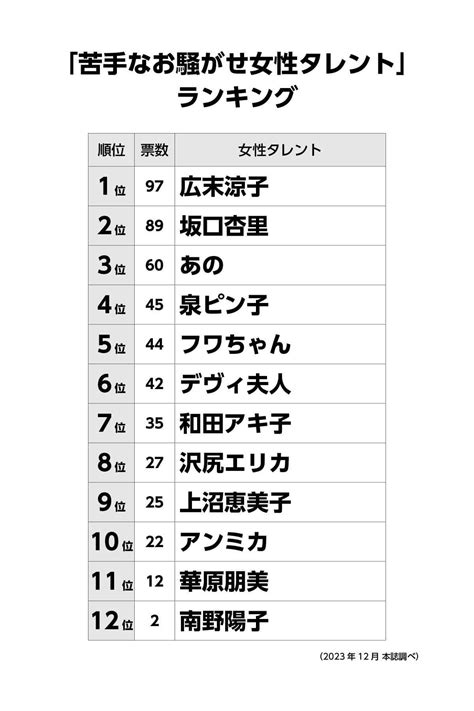Select the name デヴィ夫人
Screen dimensions: 474x711
click(x=235, y=384)
